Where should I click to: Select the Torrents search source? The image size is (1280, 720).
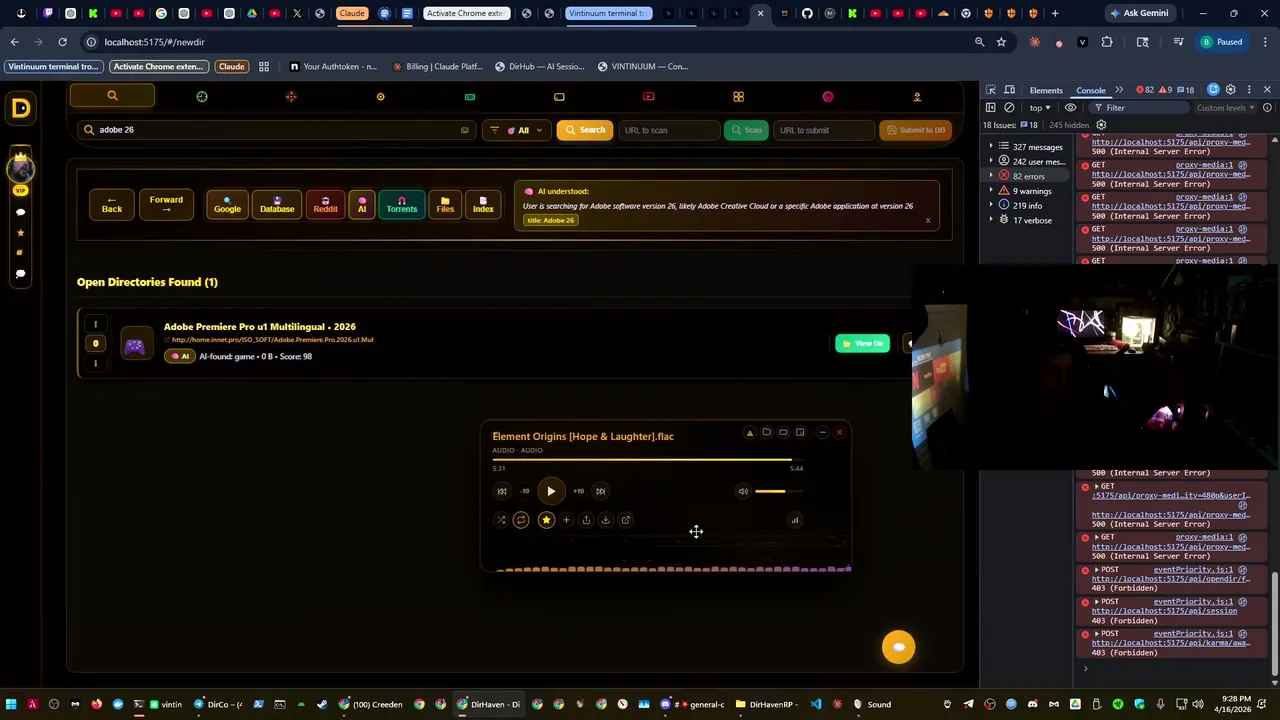point(401,204)
